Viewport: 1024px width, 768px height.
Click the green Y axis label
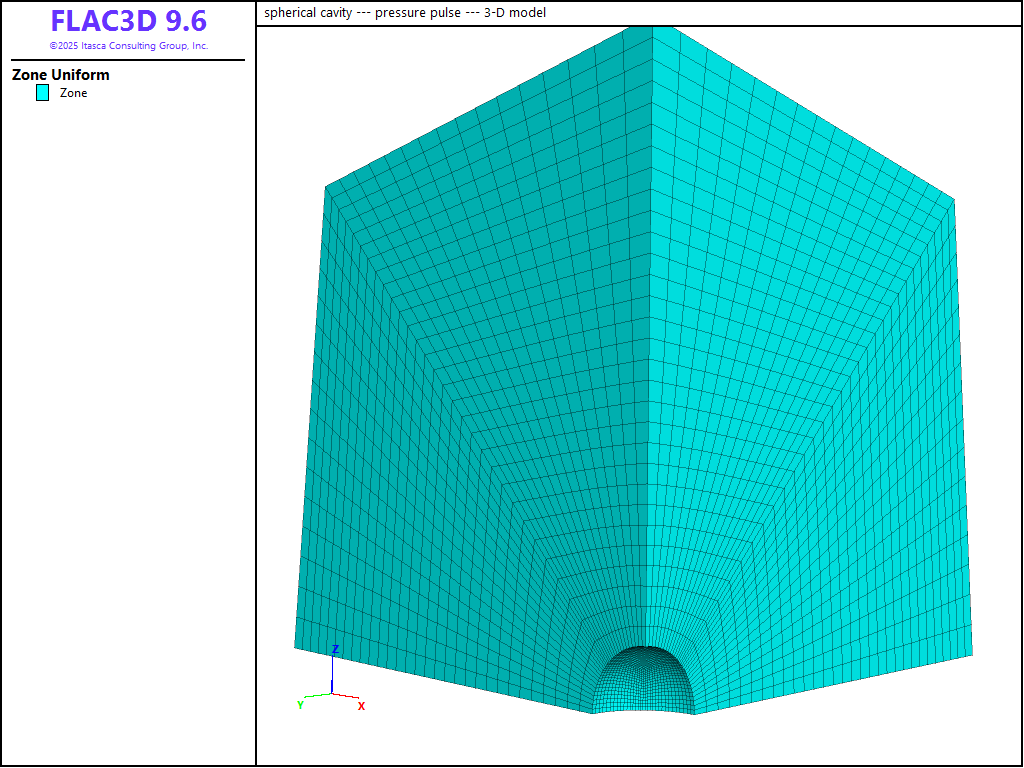300,705
